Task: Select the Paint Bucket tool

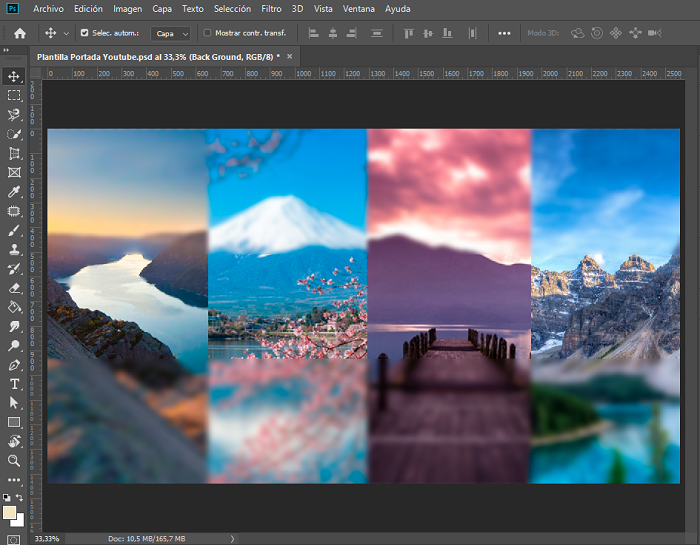Action: [14, 307]
